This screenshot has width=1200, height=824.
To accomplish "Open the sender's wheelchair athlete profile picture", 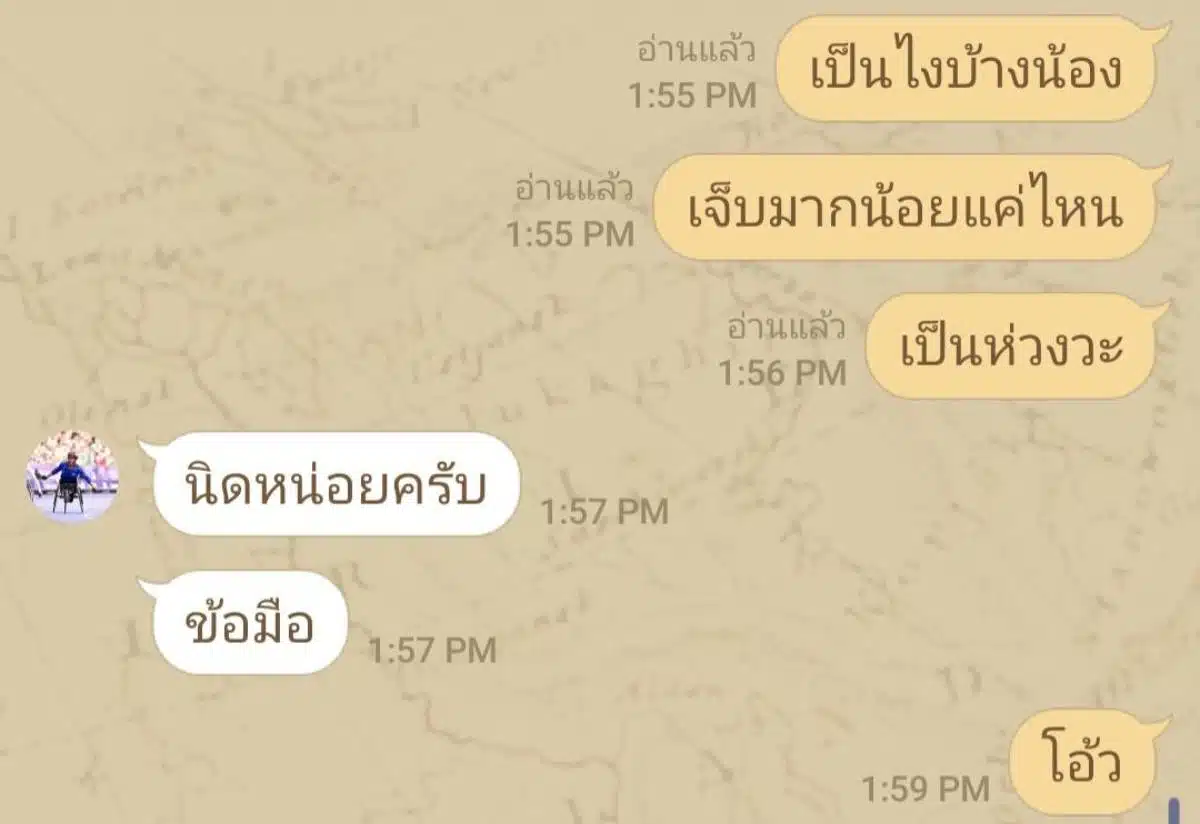I will click(x=72, y=477).
